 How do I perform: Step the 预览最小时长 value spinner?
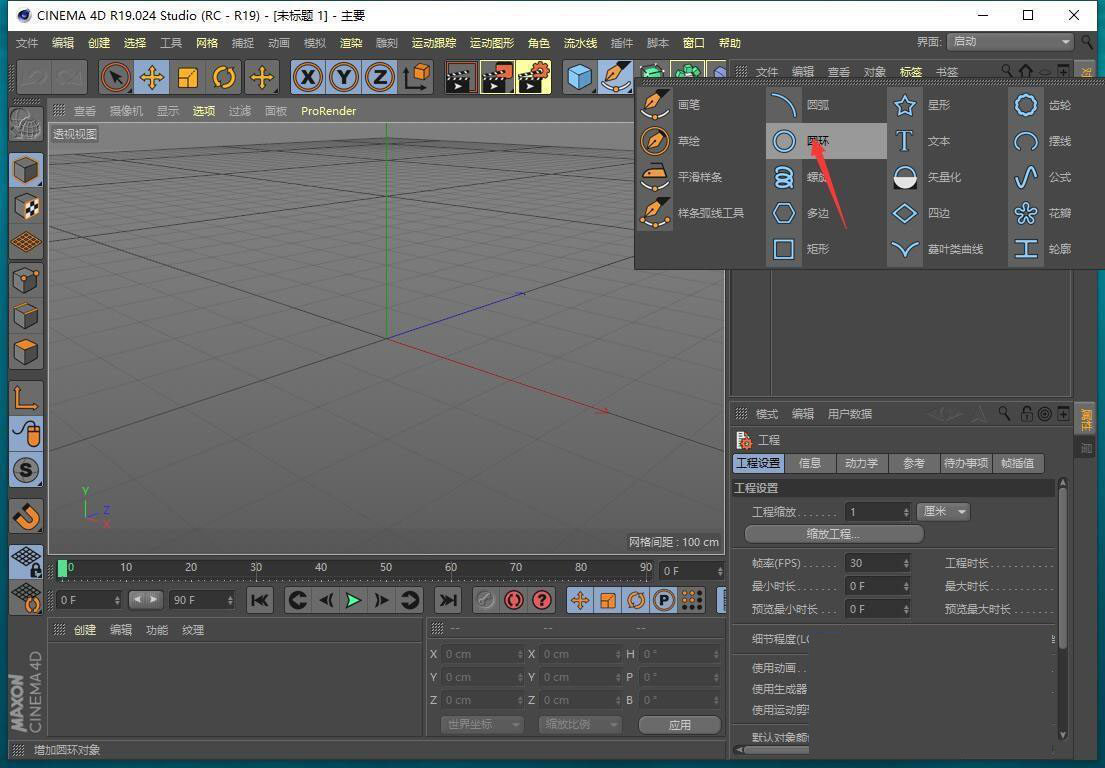(x=906, y=609)
